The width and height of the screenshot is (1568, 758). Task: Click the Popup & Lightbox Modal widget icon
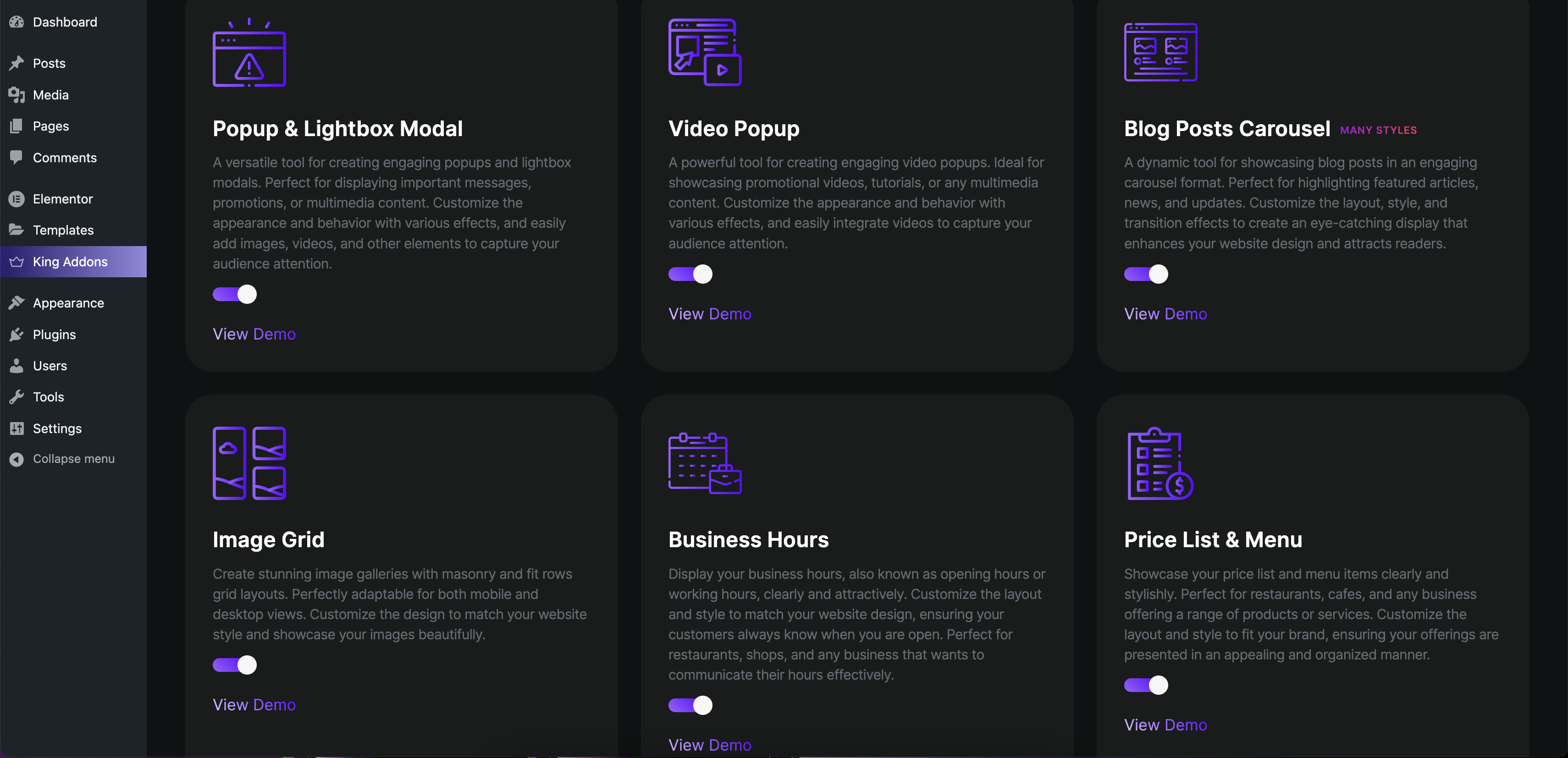pyautogui.click(x=249, y=52)
